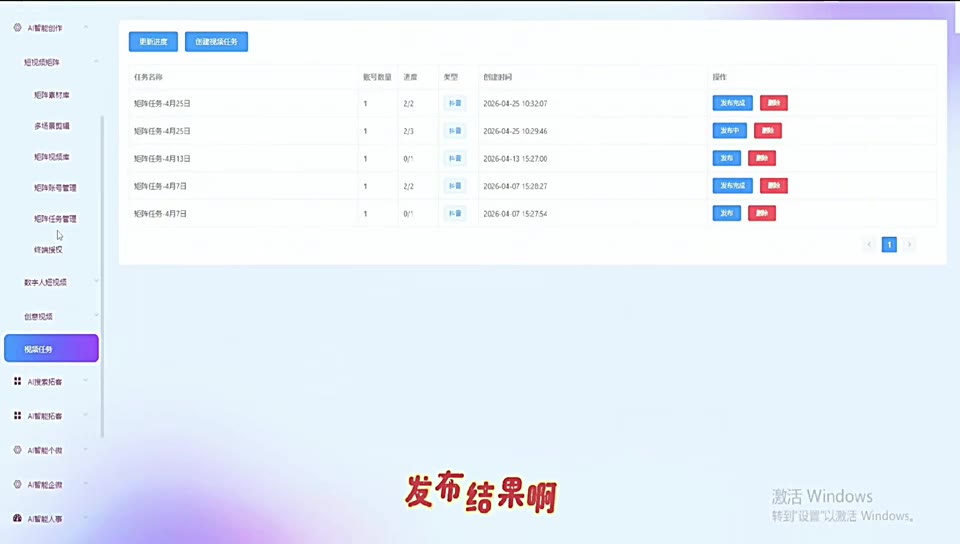The image size is (960, 544).
Task: Click the timestamp 2026-04-07 15:28:27
Action: (x=515, y=186)
